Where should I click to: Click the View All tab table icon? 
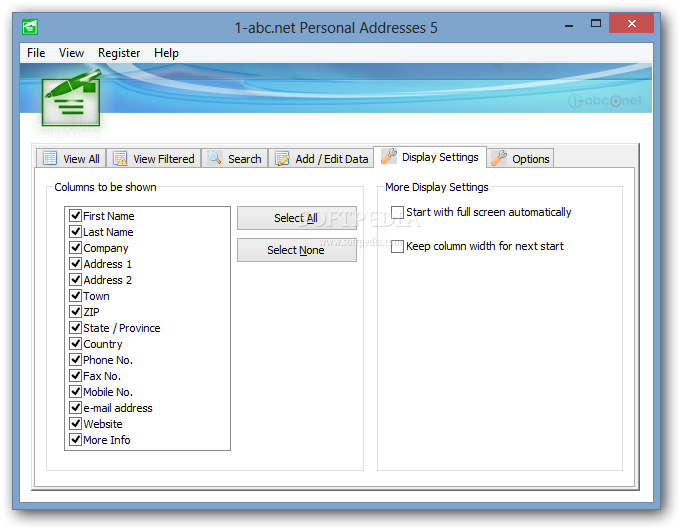(50, 159)
